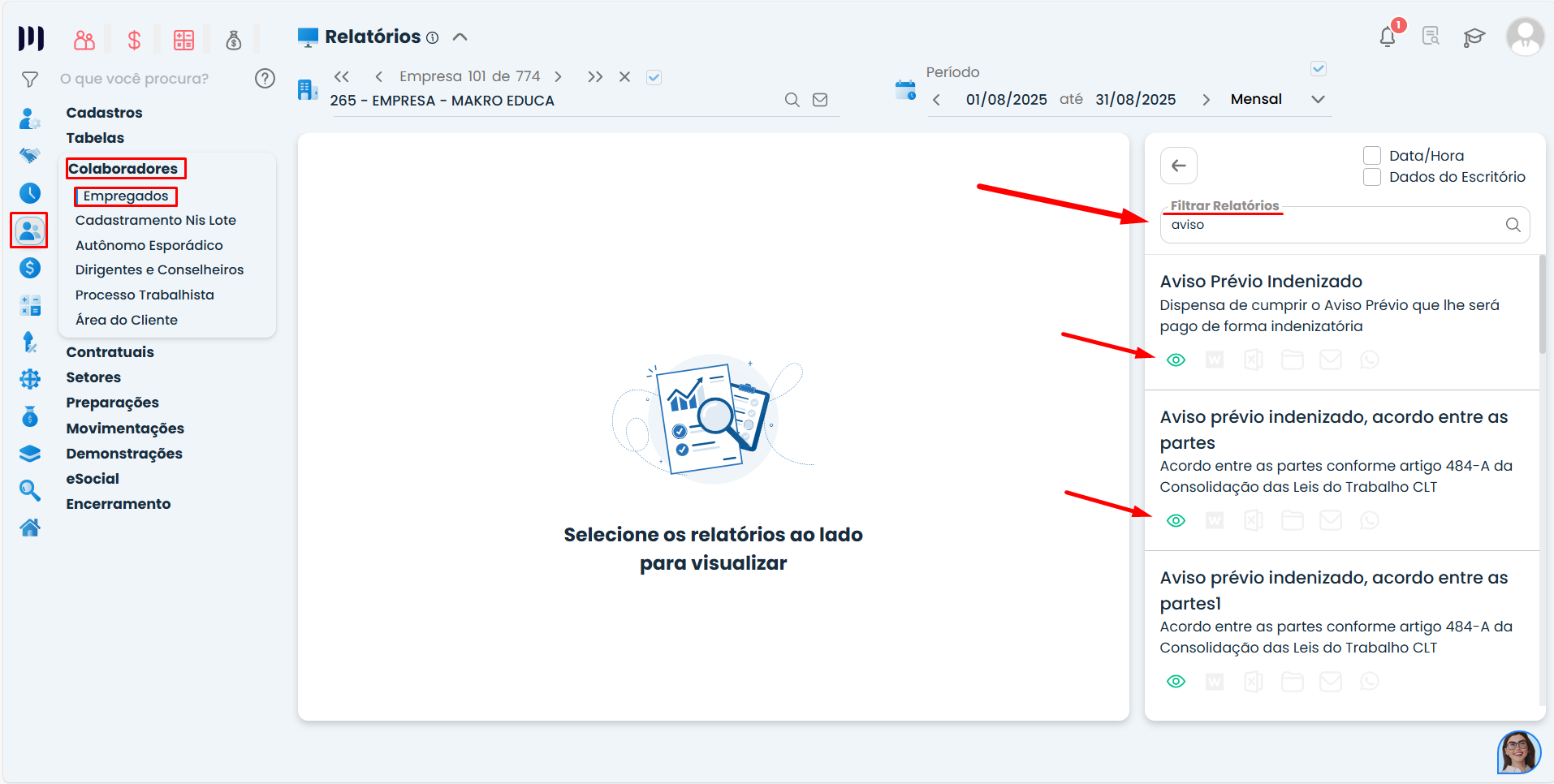Image resolution: width=1554 pixels, height=784 pixels.
Task: Select the user-with-gear sidebar icon
Action: pyautogui.click(x=30, y=118)
